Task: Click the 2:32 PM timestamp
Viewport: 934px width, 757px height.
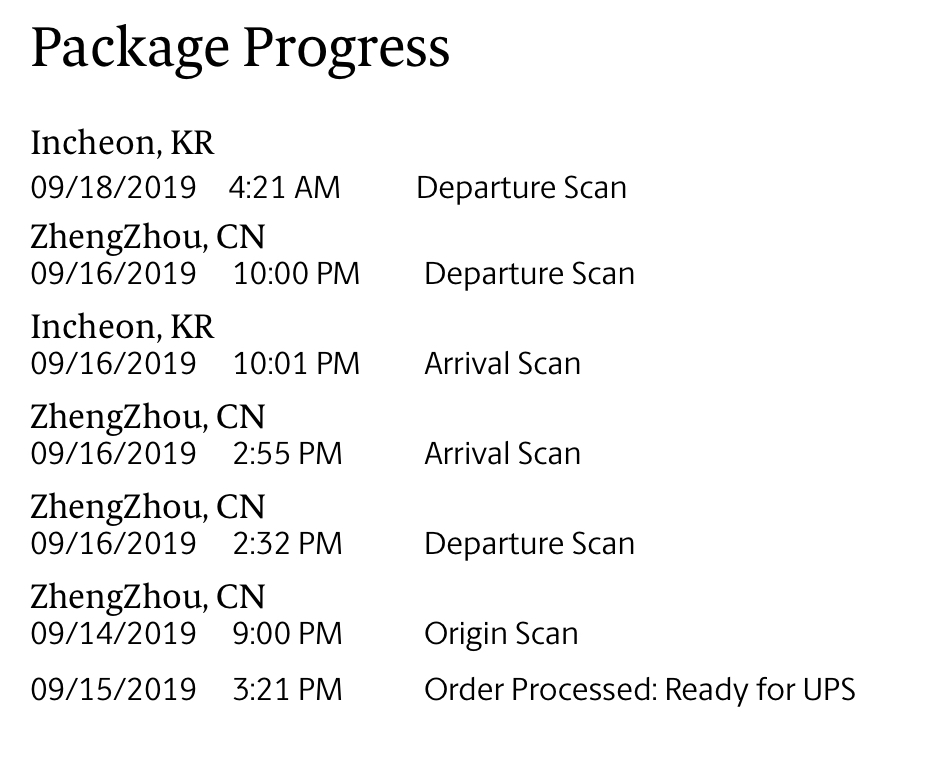Action: tap(287, 544)
